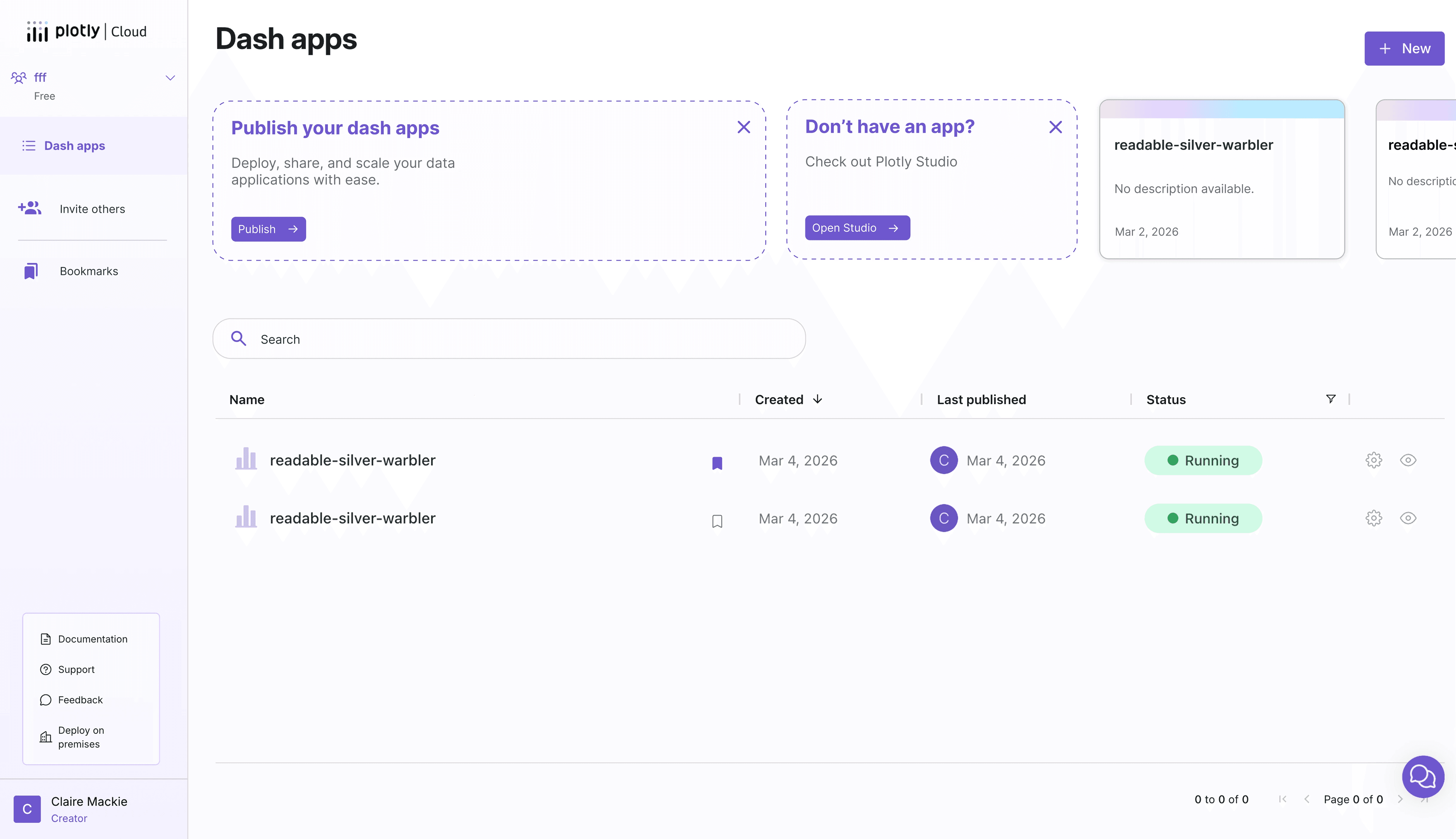The width and height of the screenshot is (1456, 839).
Task: Click the New app button
Action: [1403, 48]
